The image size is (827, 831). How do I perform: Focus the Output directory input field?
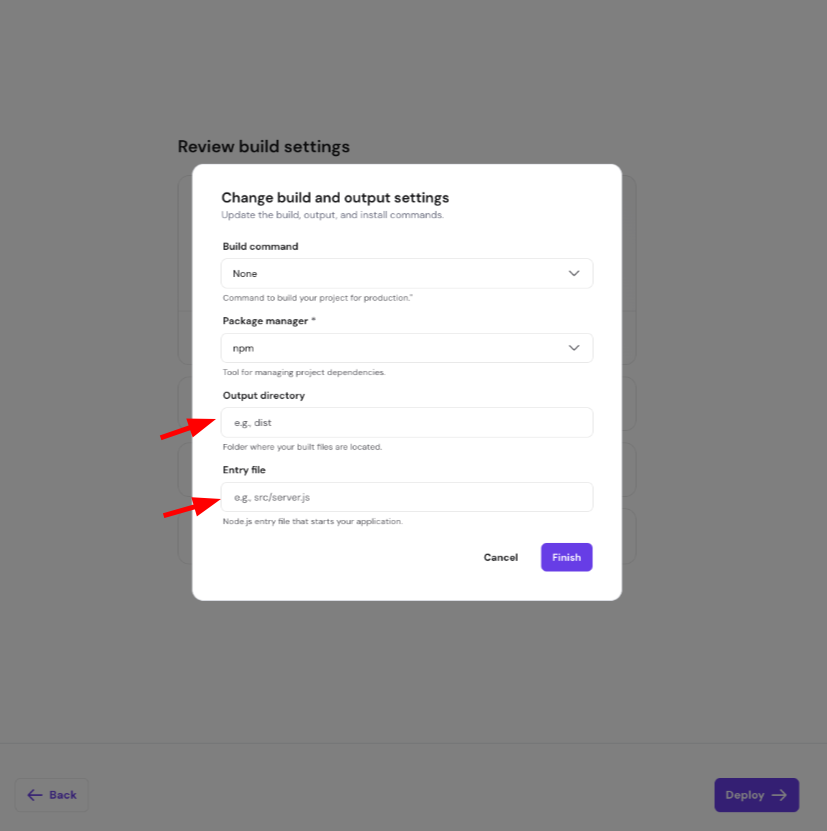[407, 422]
